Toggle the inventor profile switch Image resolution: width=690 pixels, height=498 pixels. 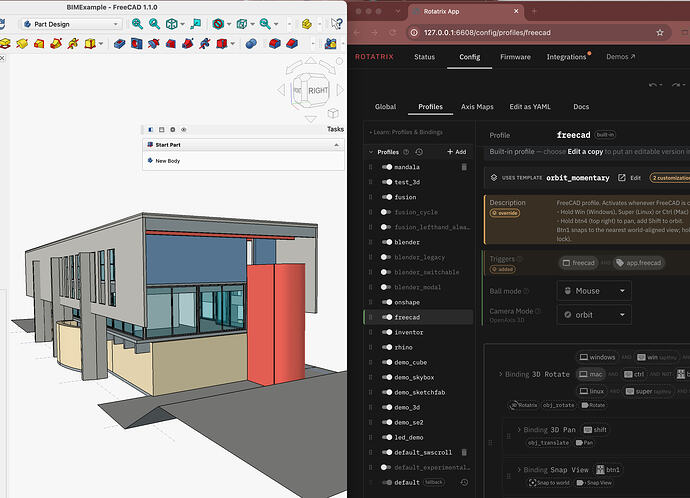pos(387,332)
